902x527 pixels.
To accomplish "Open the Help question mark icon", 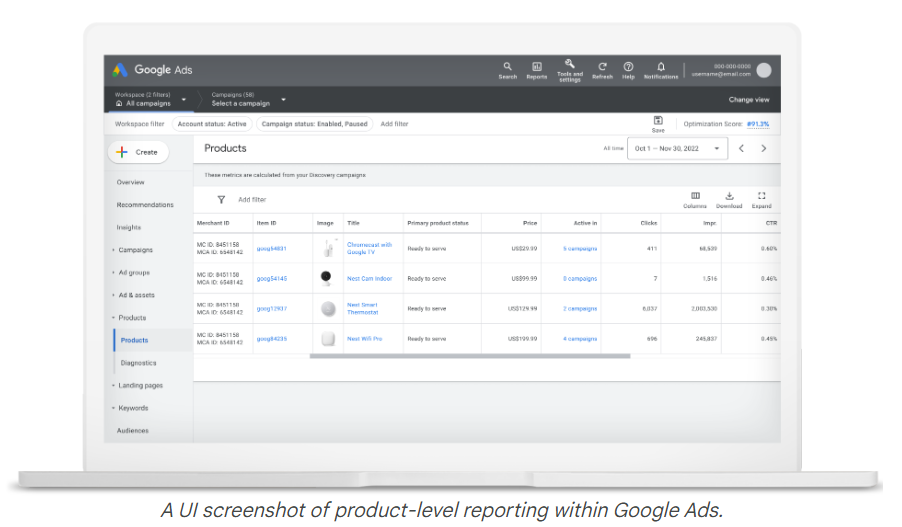I will pos(628,66).
